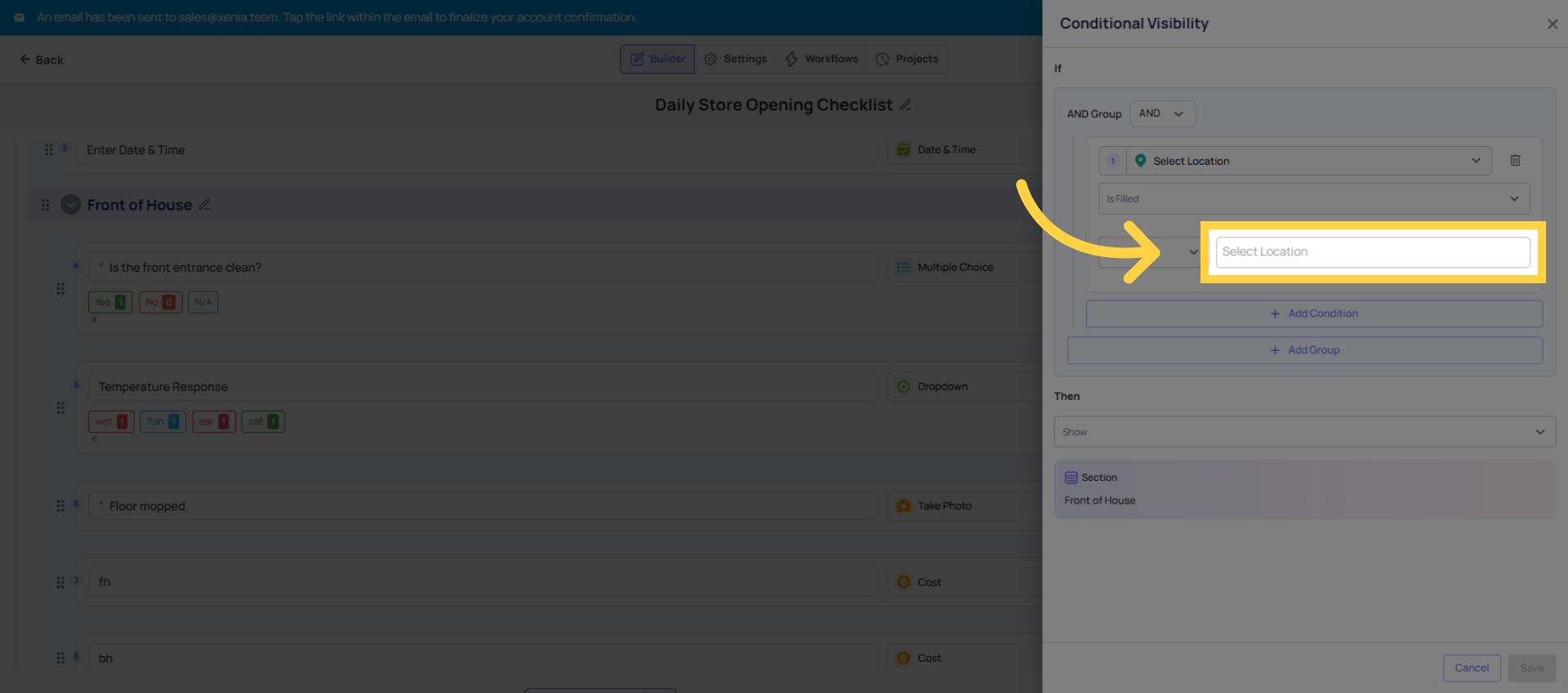This screenshot has height=693, width=1568.
Task: Click Add Condition button
Action: 1314,313
